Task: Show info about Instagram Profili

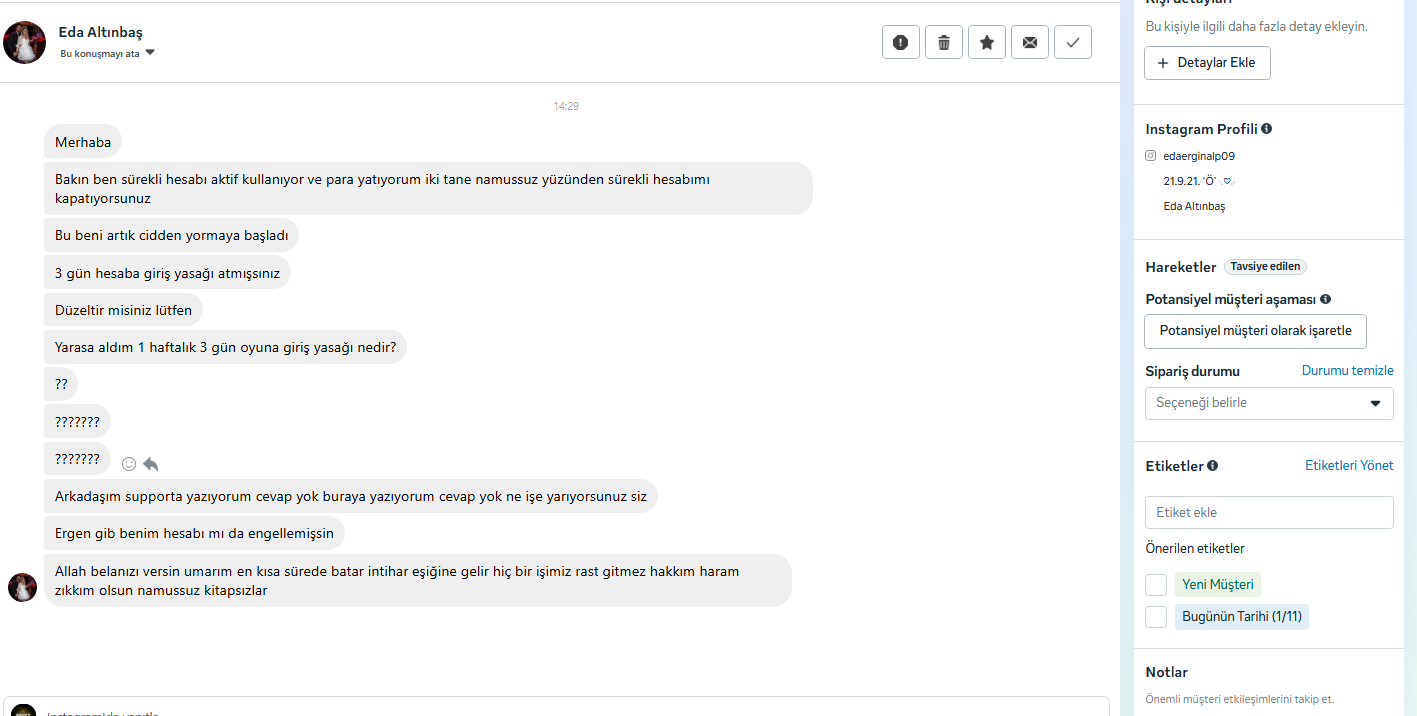Action: 1267,129
